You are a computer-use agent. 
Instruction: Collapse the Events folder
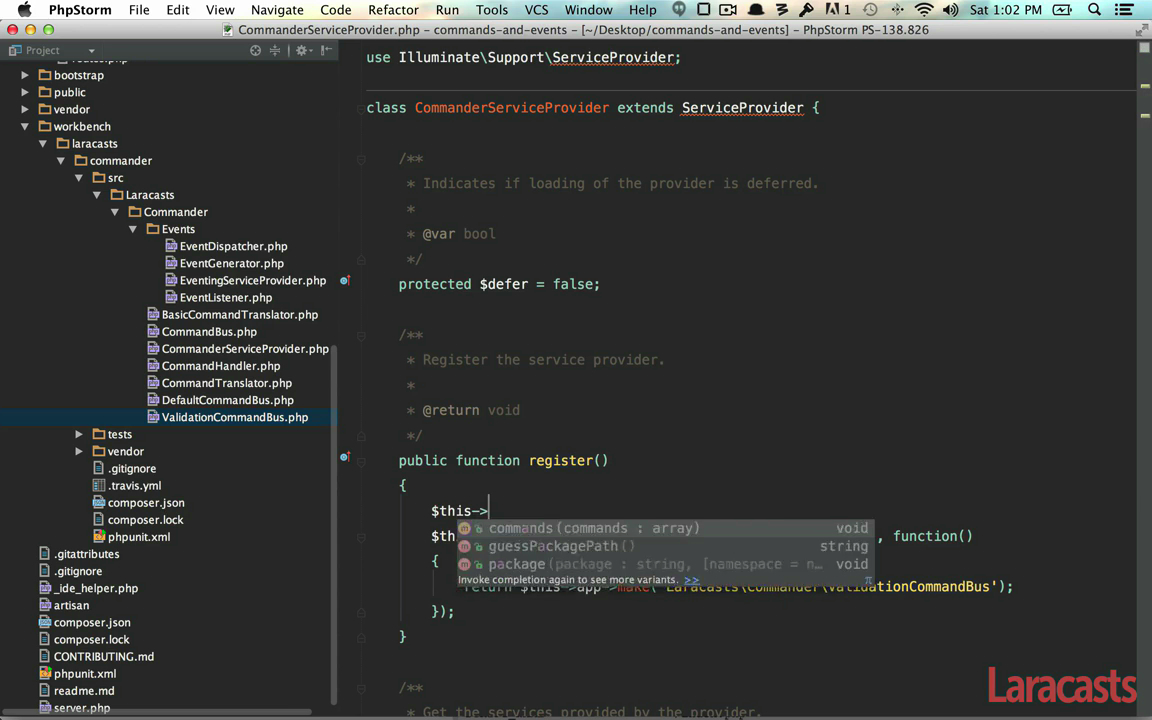pos(133,229)
